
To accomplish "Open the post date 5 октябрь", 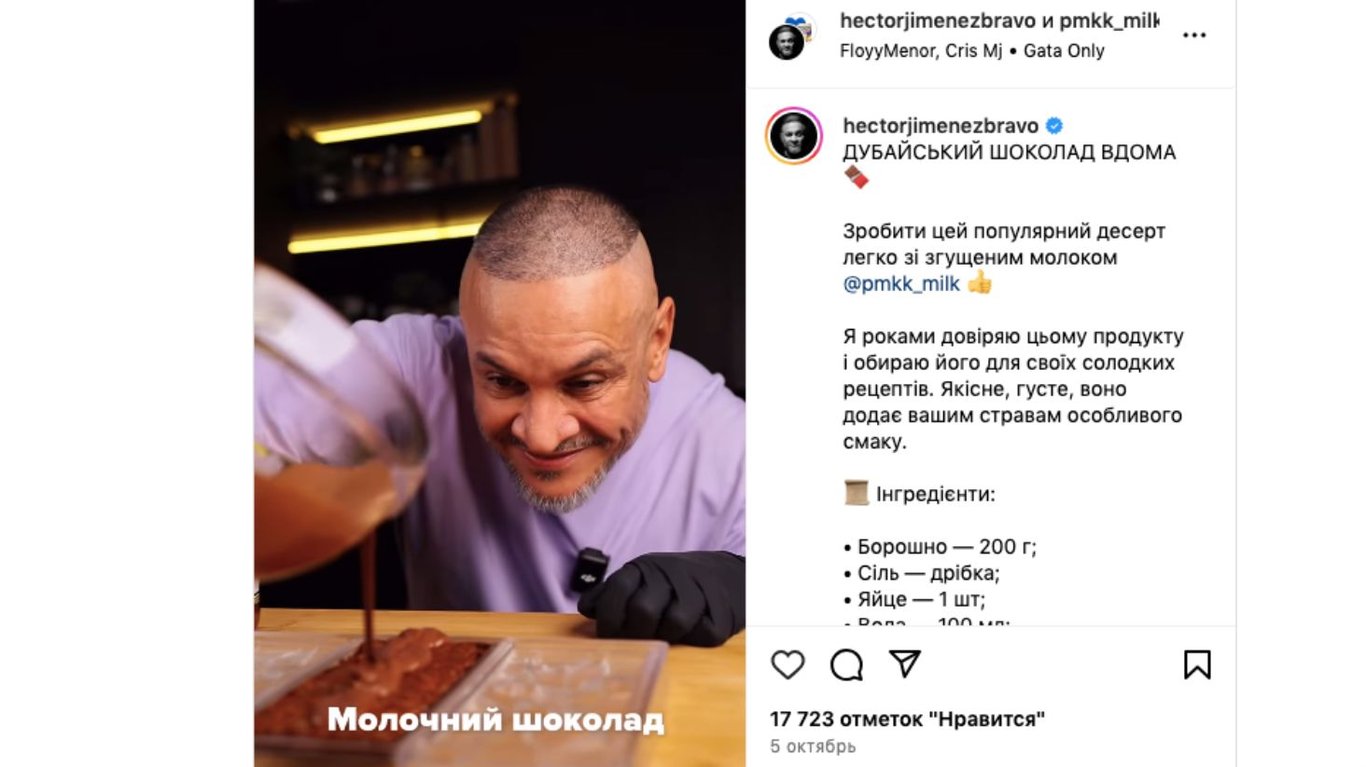I will point(813,747).
